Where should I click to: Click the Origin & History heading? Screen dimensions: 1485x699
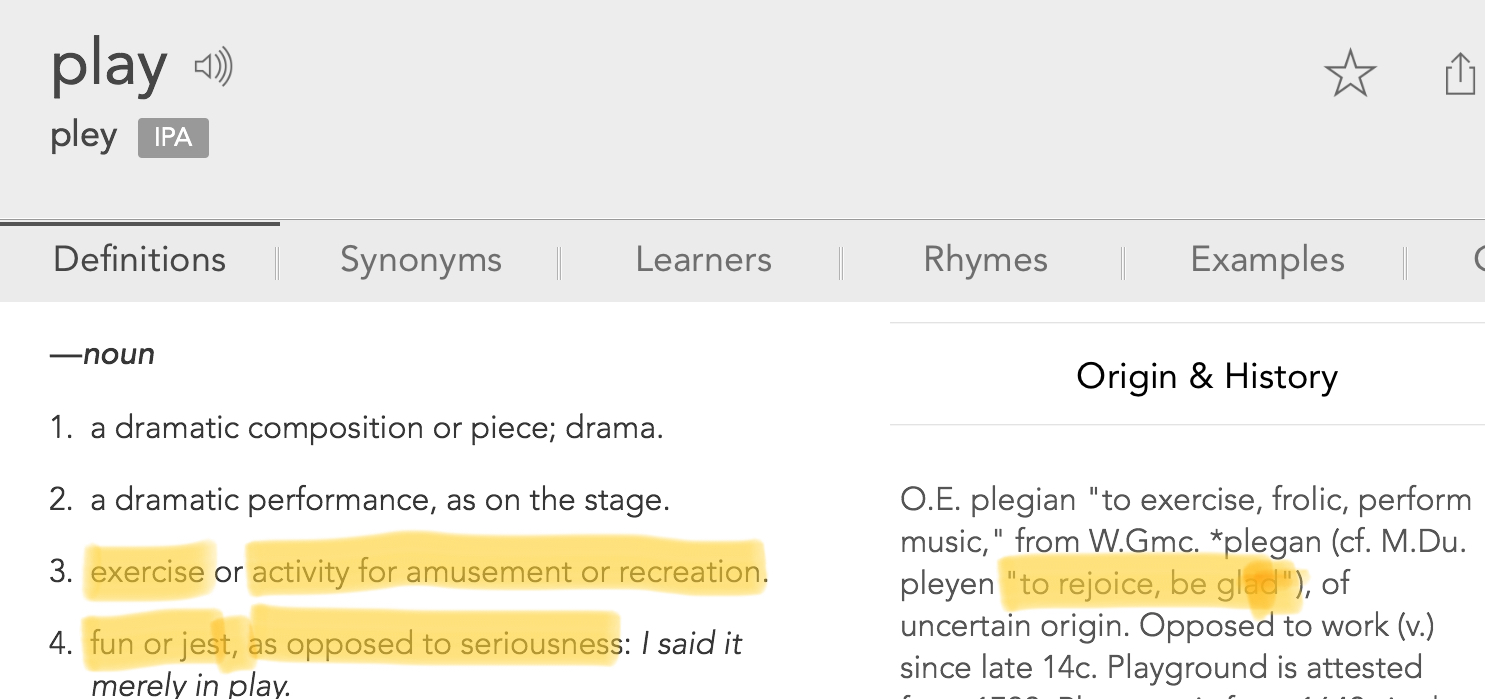tap(1206, 377)
